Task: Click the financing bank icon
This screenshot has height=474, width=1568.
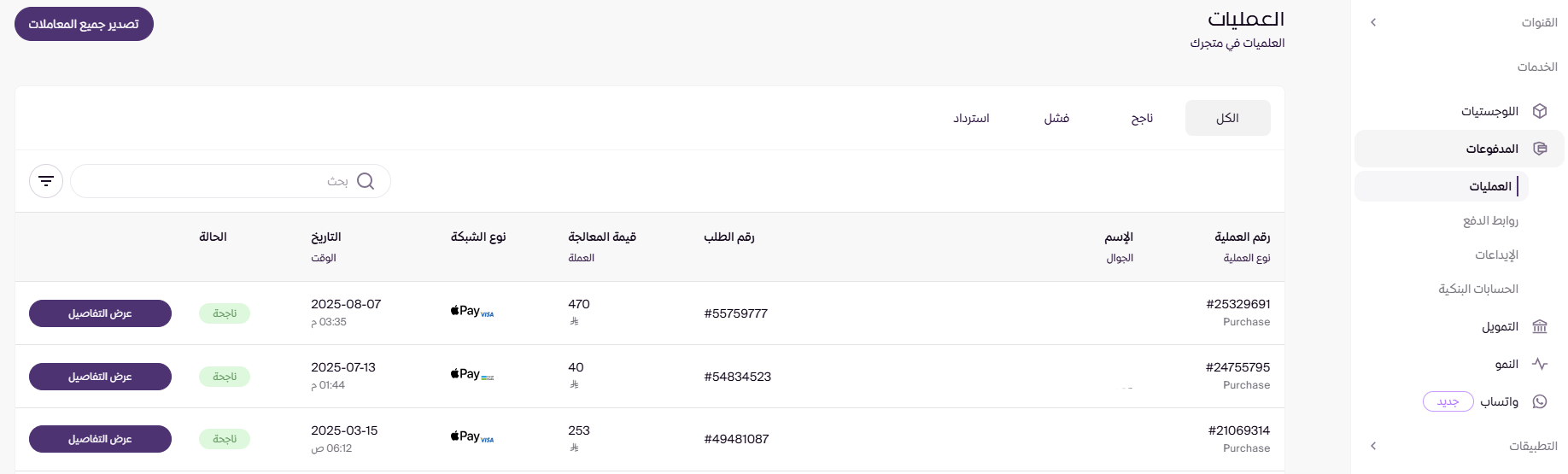Action: (x=1540, y=326)
